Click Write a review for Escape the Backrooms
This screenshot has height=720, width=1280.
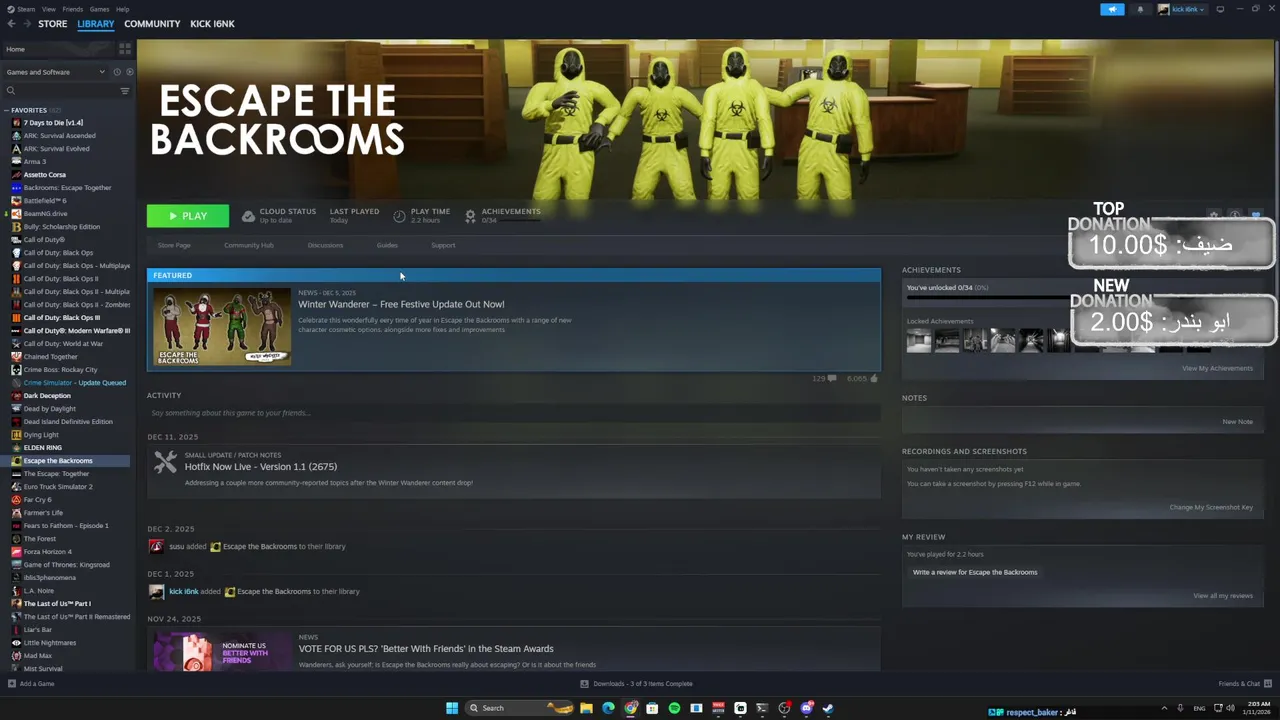pyautogui.click(x=975, y=572)
